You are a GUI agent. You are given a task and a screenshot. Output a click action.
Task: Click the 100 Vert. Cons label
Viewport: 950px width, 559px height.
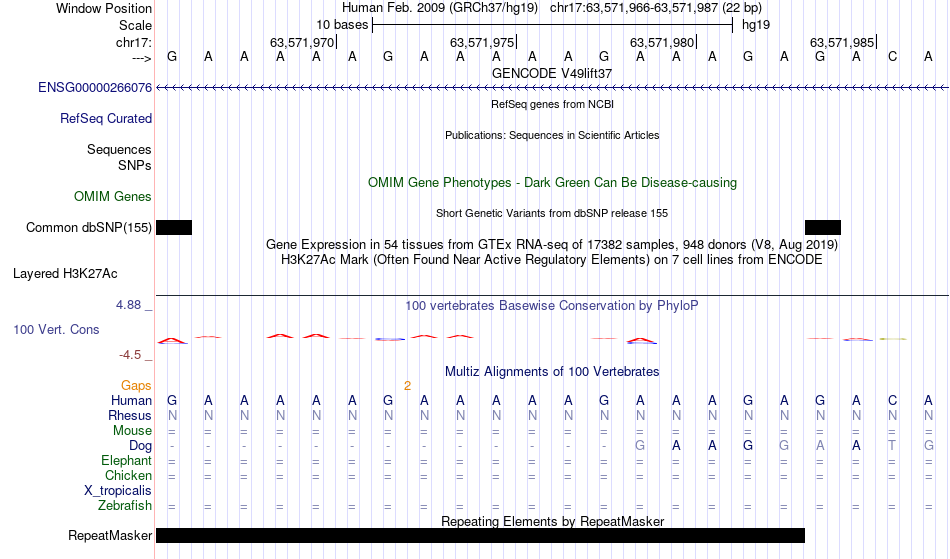click(56, 329)
